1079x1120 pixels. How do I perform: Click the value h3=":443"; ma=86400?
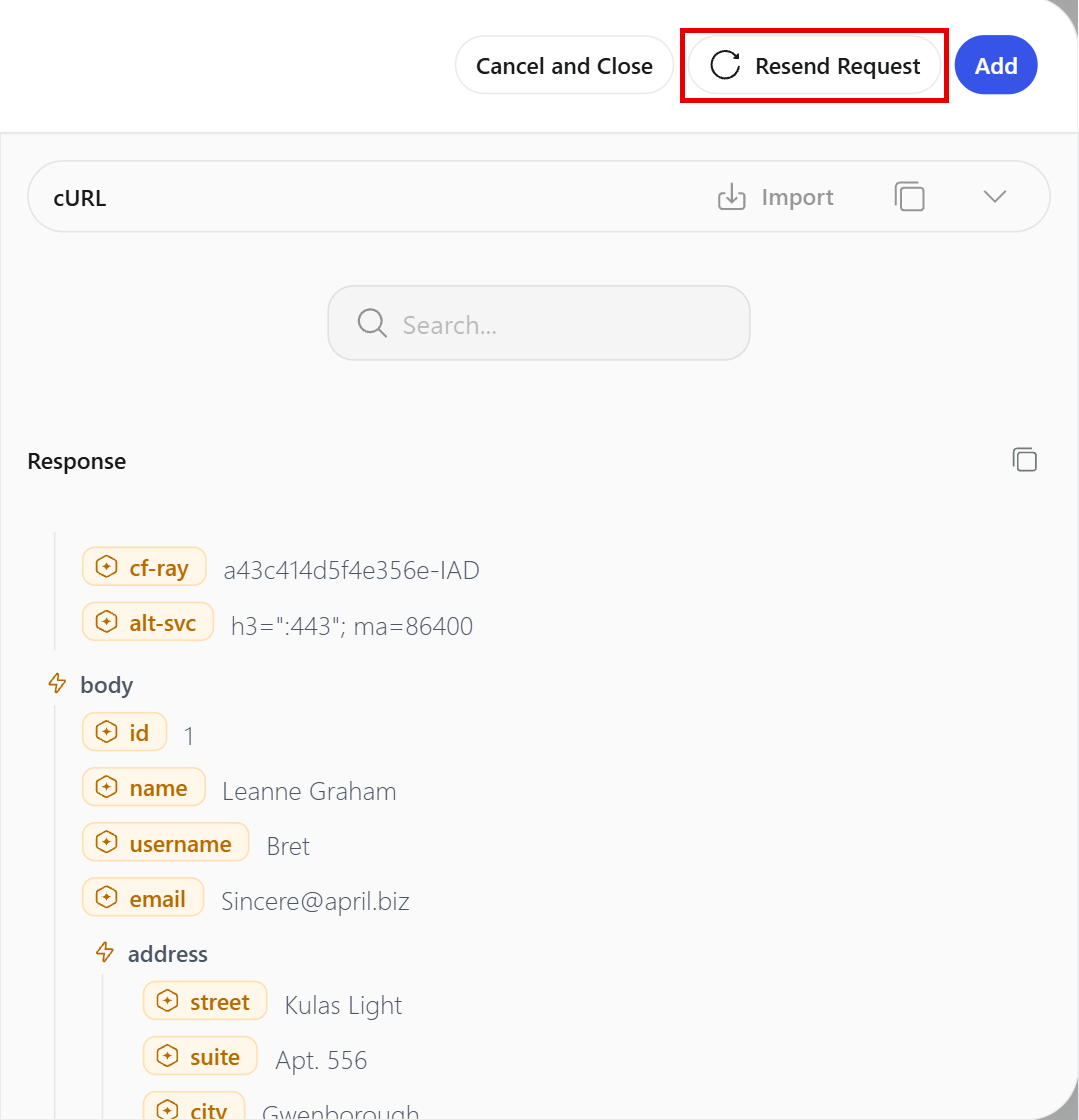351,626
